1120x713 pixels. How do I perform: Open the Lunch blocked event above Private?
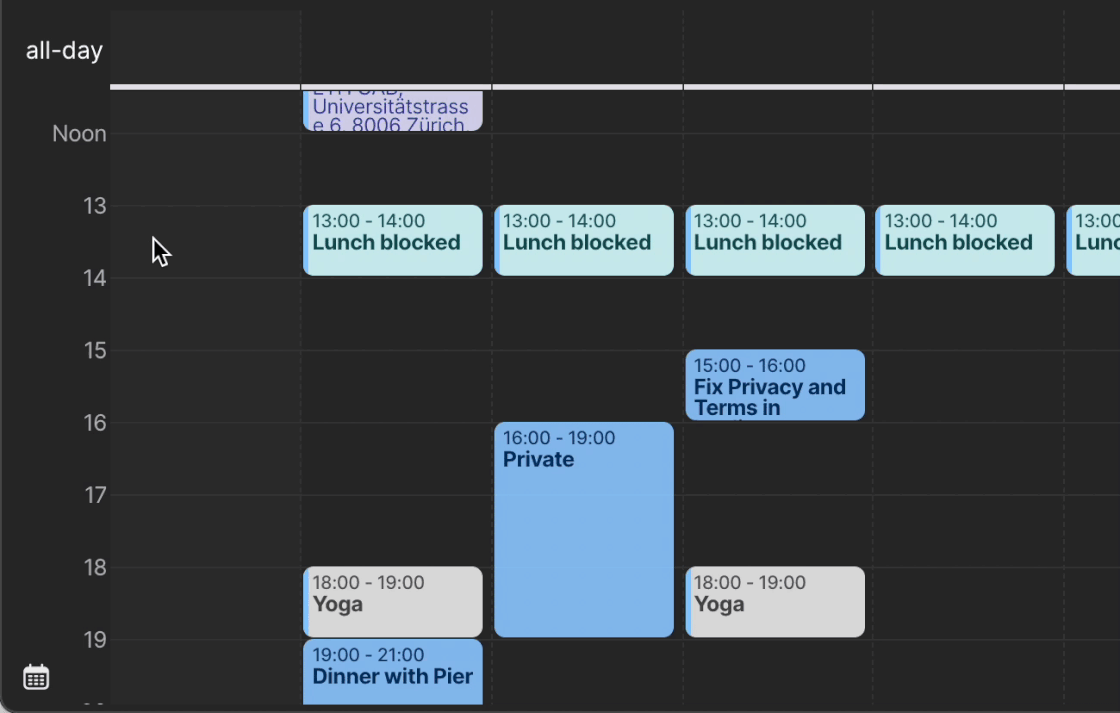click(x=584, y=240)
